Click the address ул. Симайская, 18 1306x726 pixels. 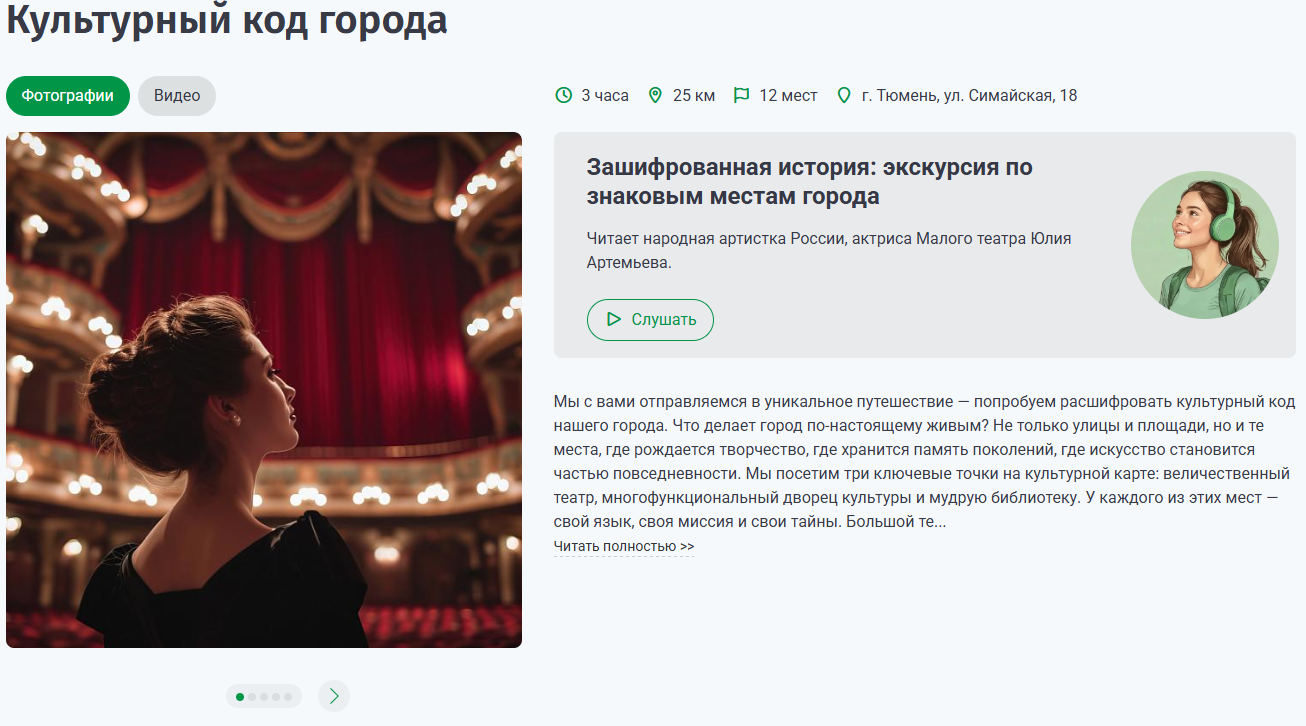click(x=1010, y=96)
